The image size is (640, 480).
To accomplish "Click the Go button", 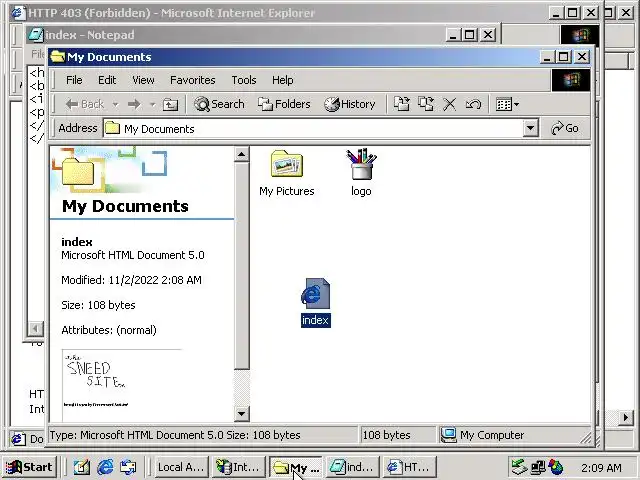I will 565,128.
